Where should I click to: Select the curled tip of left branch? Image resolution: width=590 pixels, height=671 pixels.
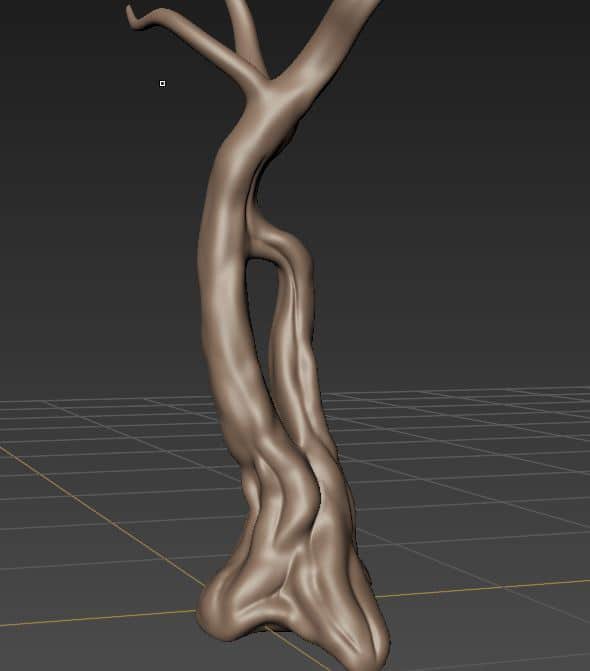click(x=136, y=19)
